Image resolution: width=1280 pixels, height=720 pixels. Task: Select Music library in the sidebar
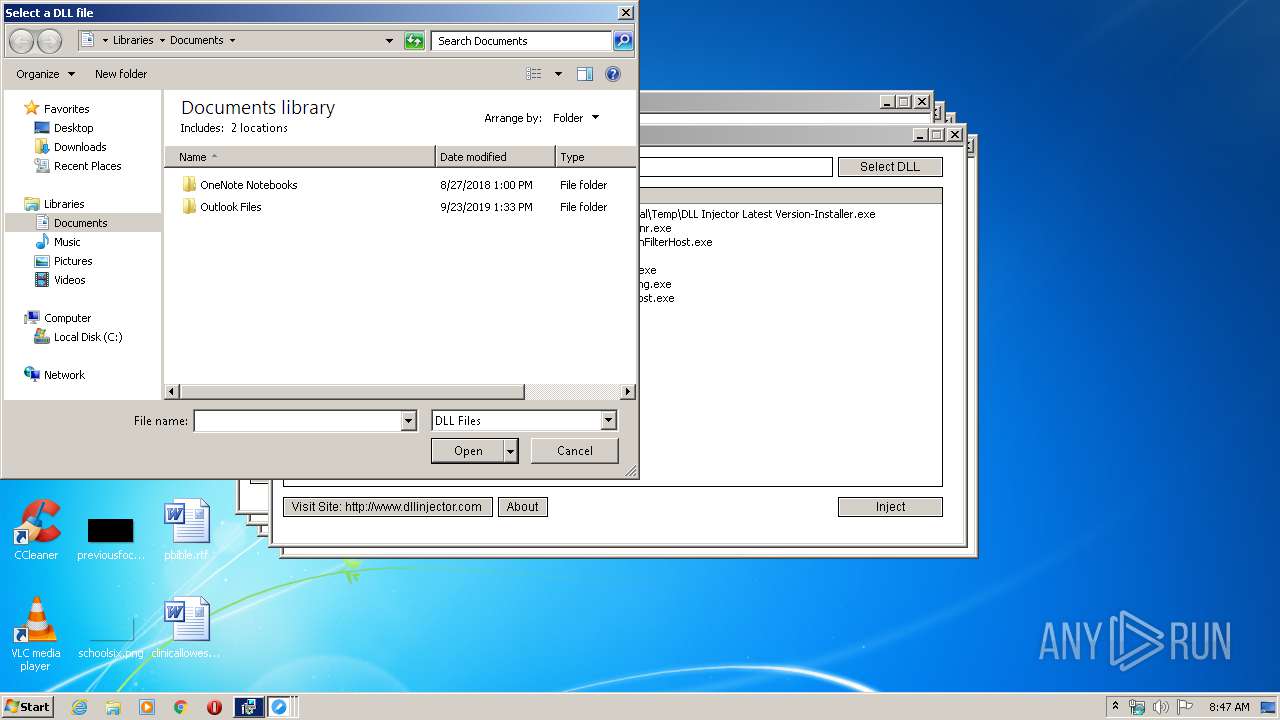point(67,242)
